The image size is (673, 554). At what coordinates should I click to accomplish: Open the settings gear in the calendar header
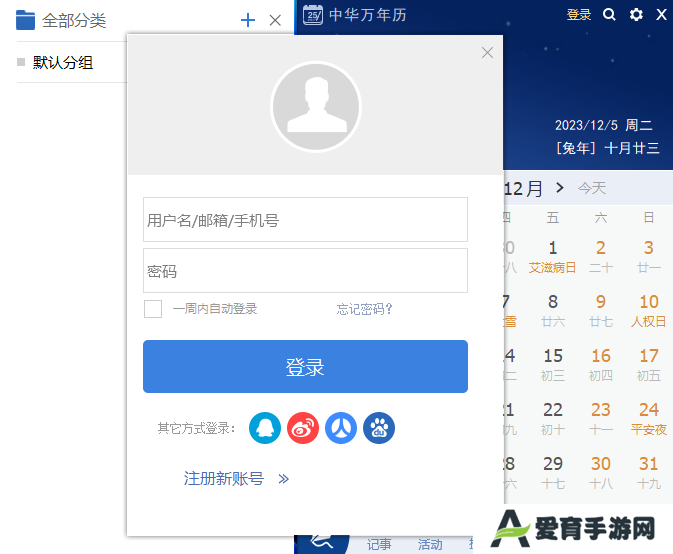click(x=636, y=15)
